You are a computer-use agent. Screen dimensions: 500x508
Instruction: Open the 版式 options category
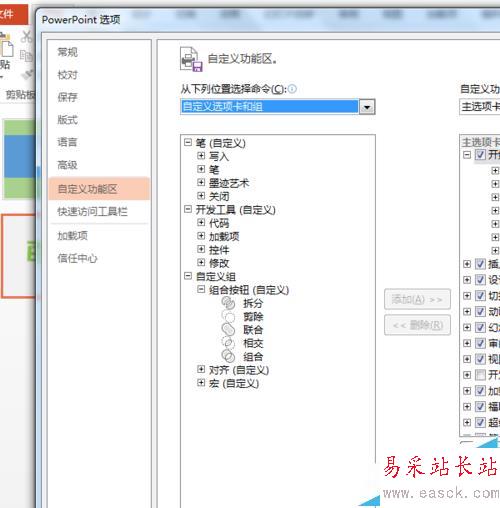[x=68, y=120]
